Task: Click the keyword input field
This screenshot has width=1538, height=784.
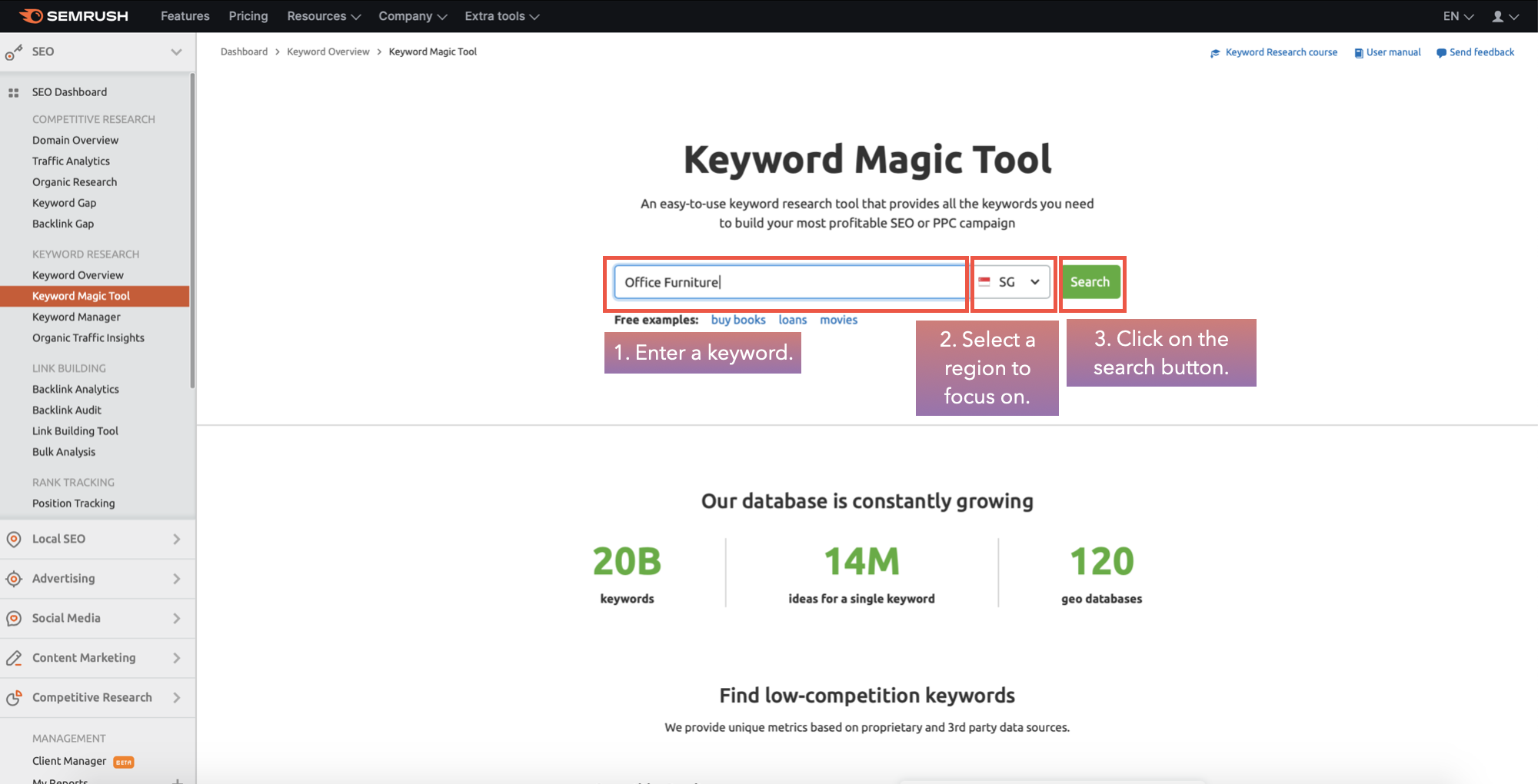Action: coord(791,282)
